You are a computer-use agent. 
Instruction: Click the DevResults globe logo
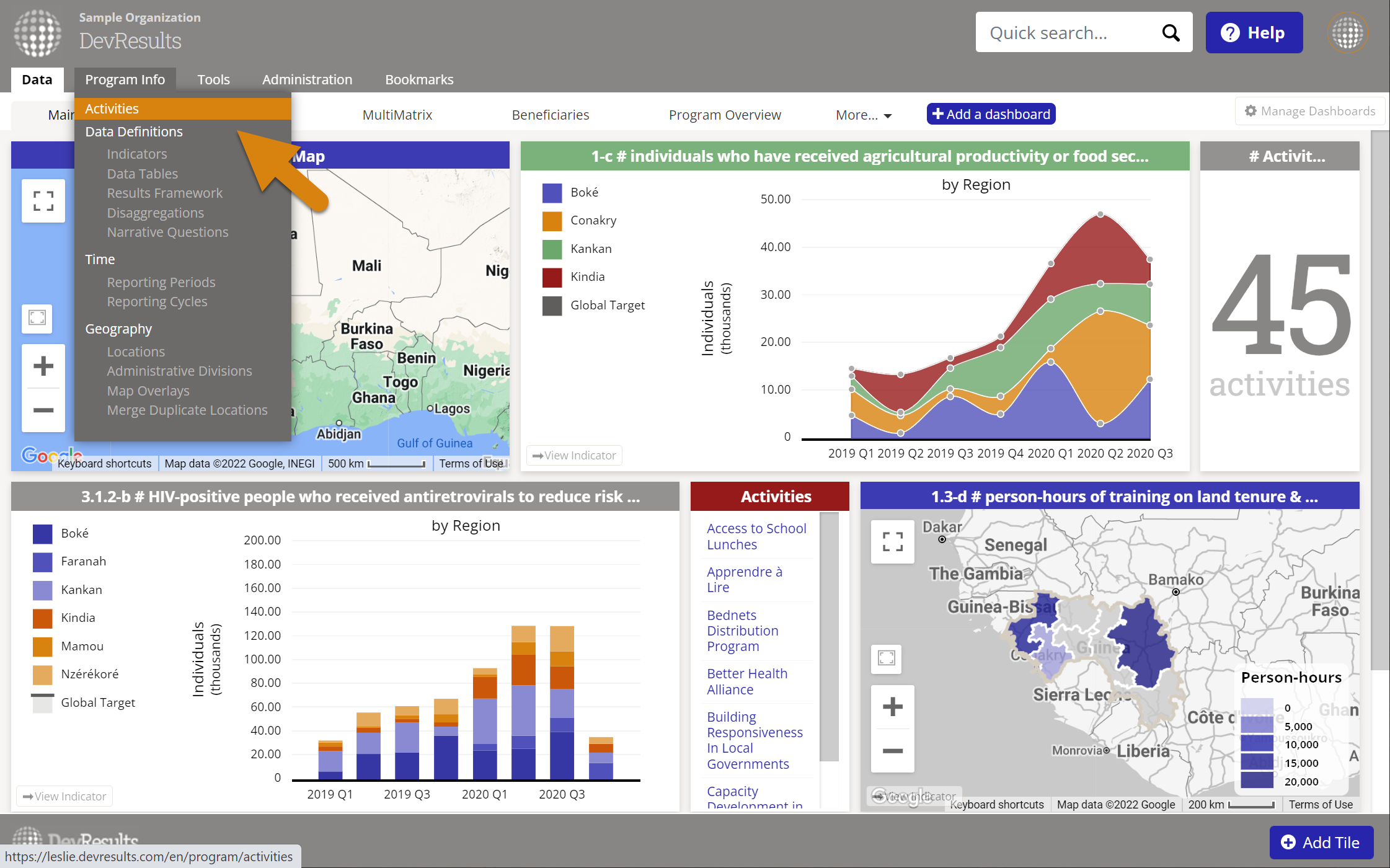tap(37, 33)
